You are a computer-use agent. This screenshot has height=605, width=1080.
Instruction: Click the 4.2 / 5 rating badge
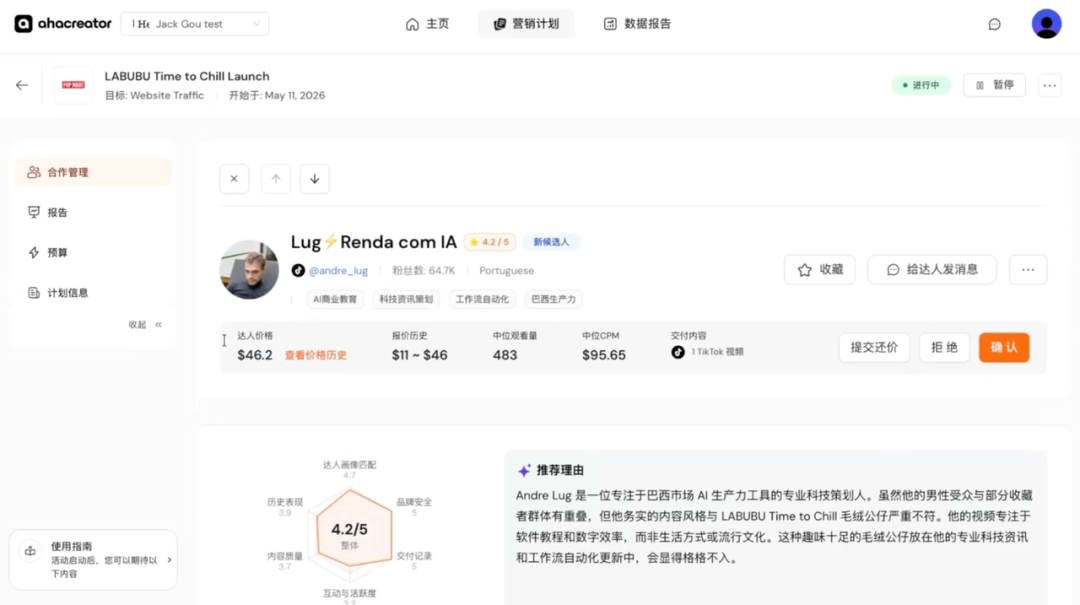tap(490, 242)
